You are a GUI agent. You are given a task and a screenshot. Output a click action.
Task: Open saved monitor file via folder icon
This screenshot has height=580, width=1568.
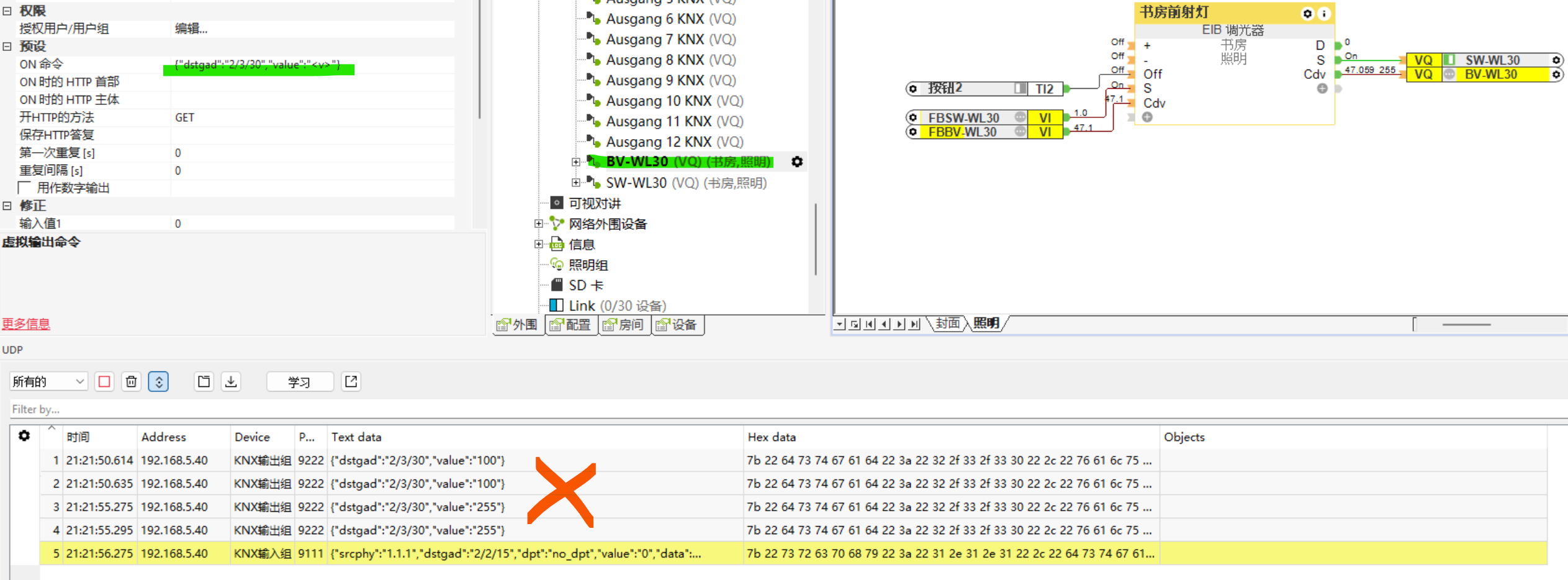[204, 381]
